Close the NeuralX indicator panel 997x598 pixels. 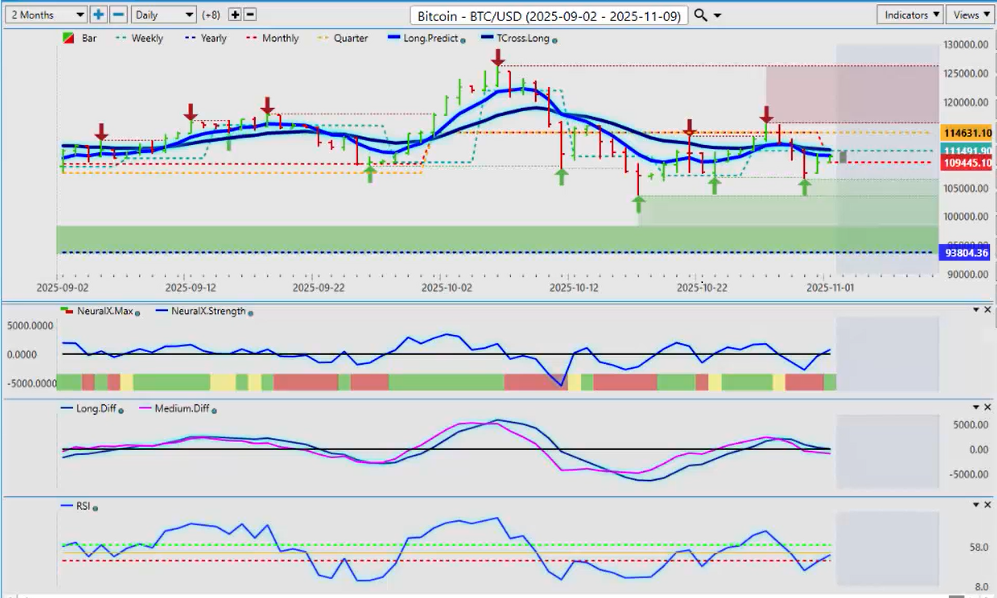(988, 311)
